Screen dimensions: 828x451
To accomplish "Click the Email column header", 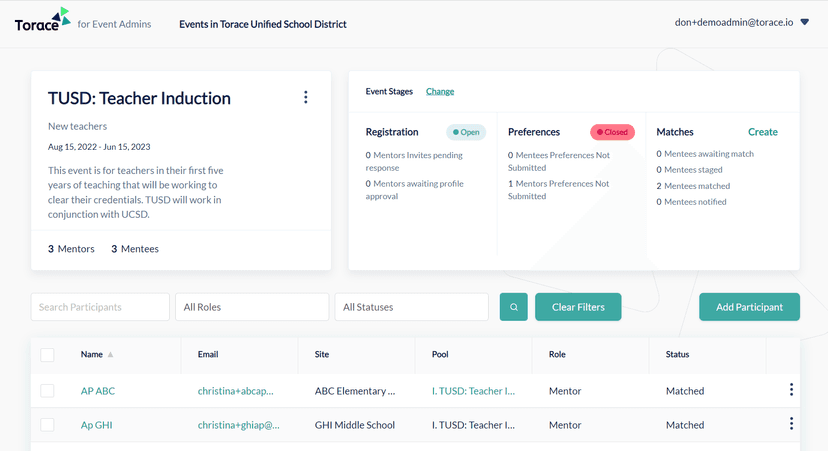I will 208,354.
